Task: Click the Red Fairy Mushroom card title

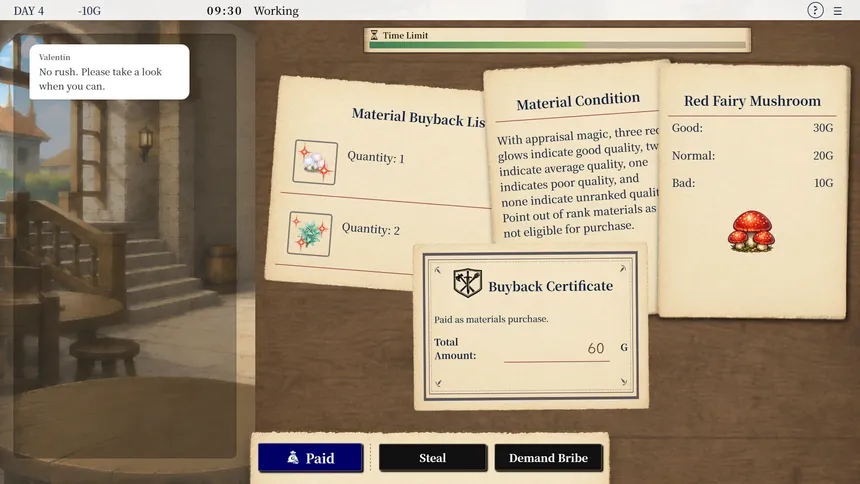Action: pyautogui.click(x=752, y=101)
